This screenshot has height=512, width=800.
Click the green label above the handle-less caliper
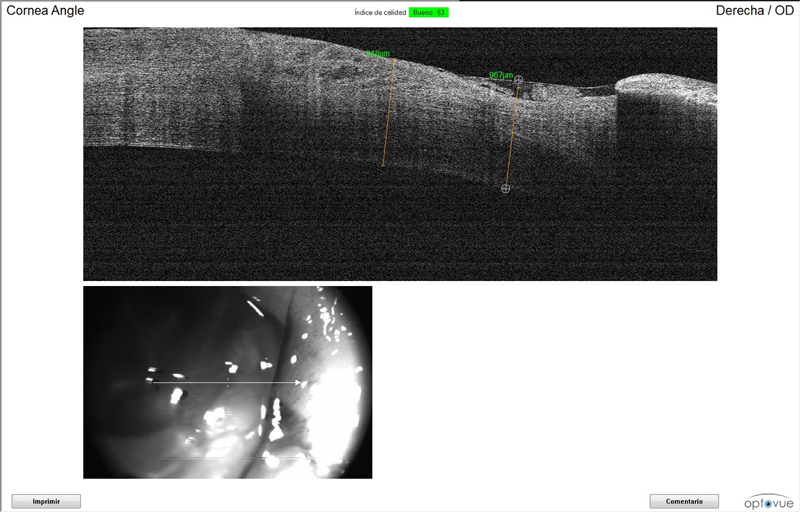click(377, 54)
